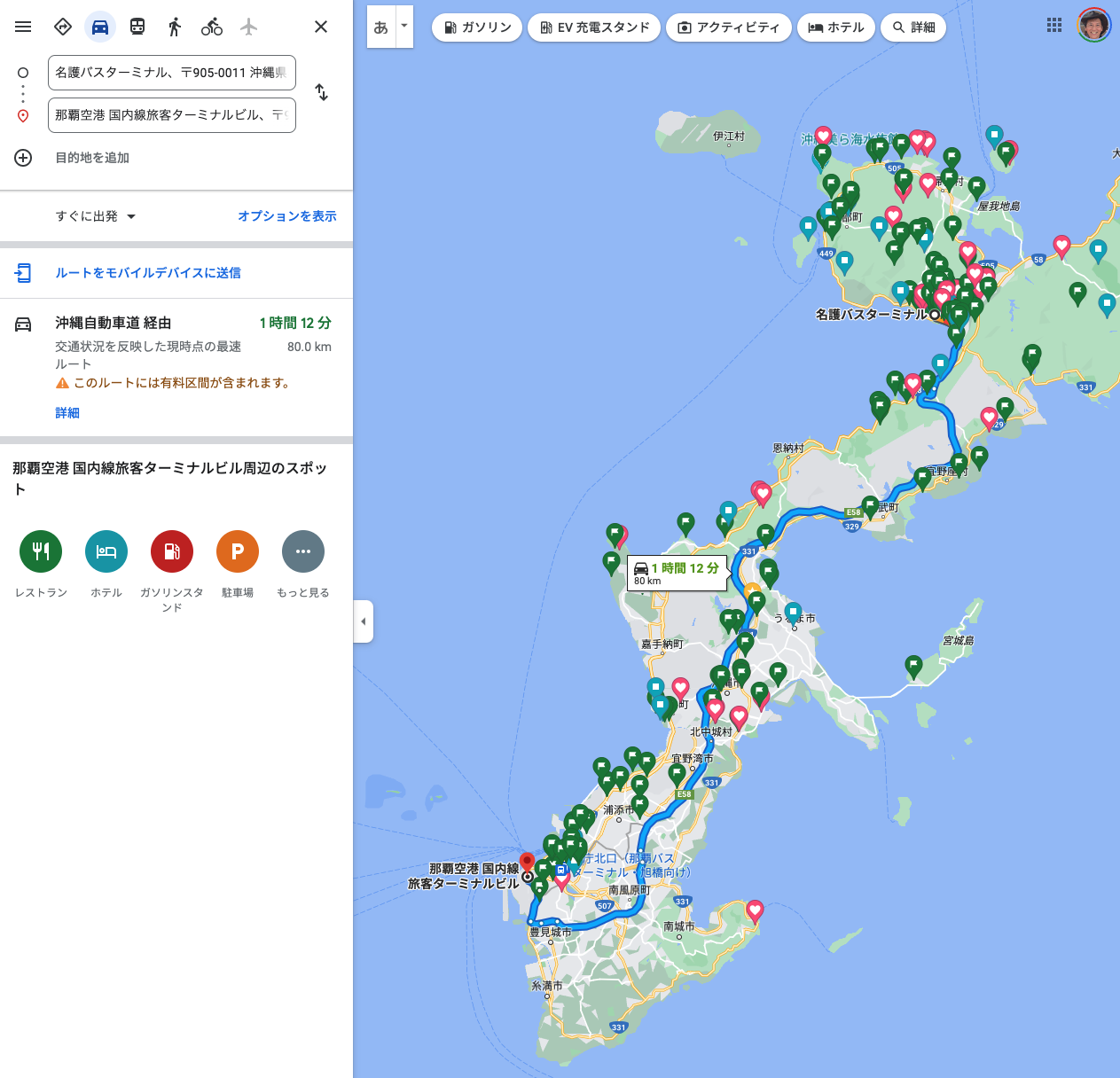Select best travel mode diamond icon
This screenshot has height=1078, width=1120.
click(x=63, y=27)
